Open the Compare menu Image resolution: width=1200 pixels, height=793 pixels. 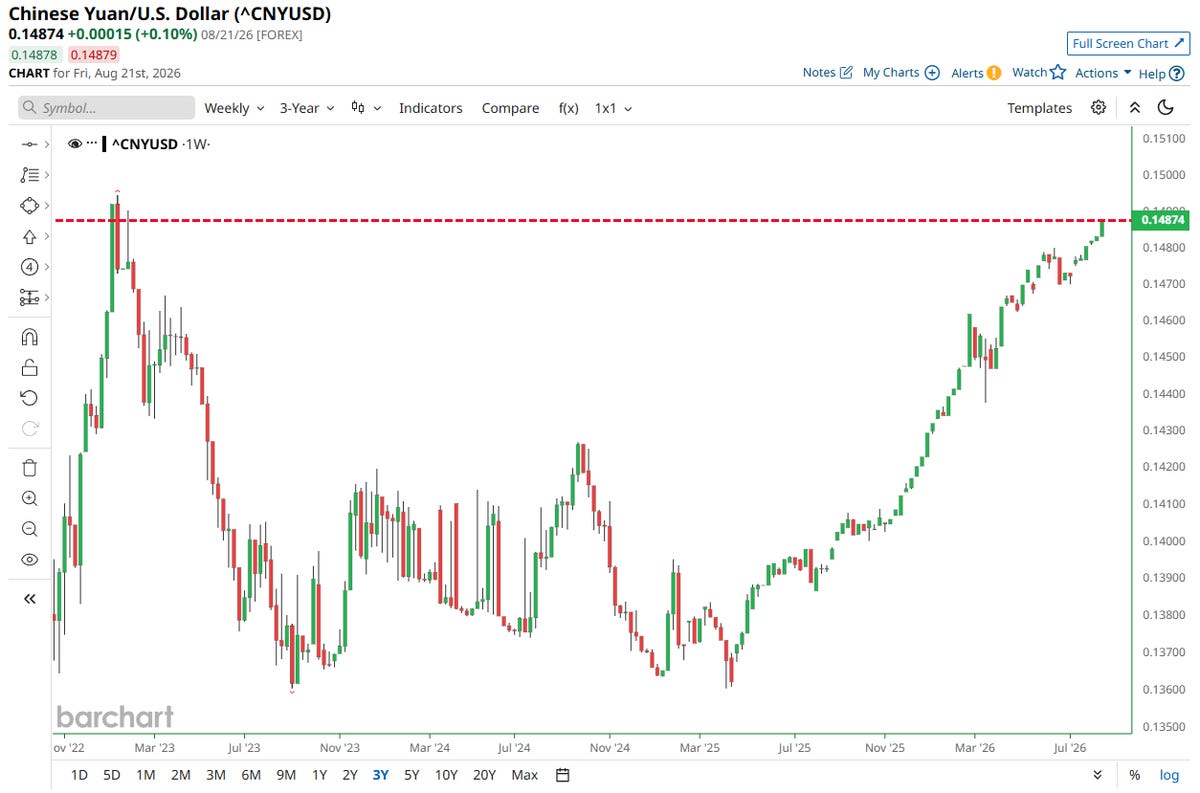pyautogui.click(x=510, y=108)
